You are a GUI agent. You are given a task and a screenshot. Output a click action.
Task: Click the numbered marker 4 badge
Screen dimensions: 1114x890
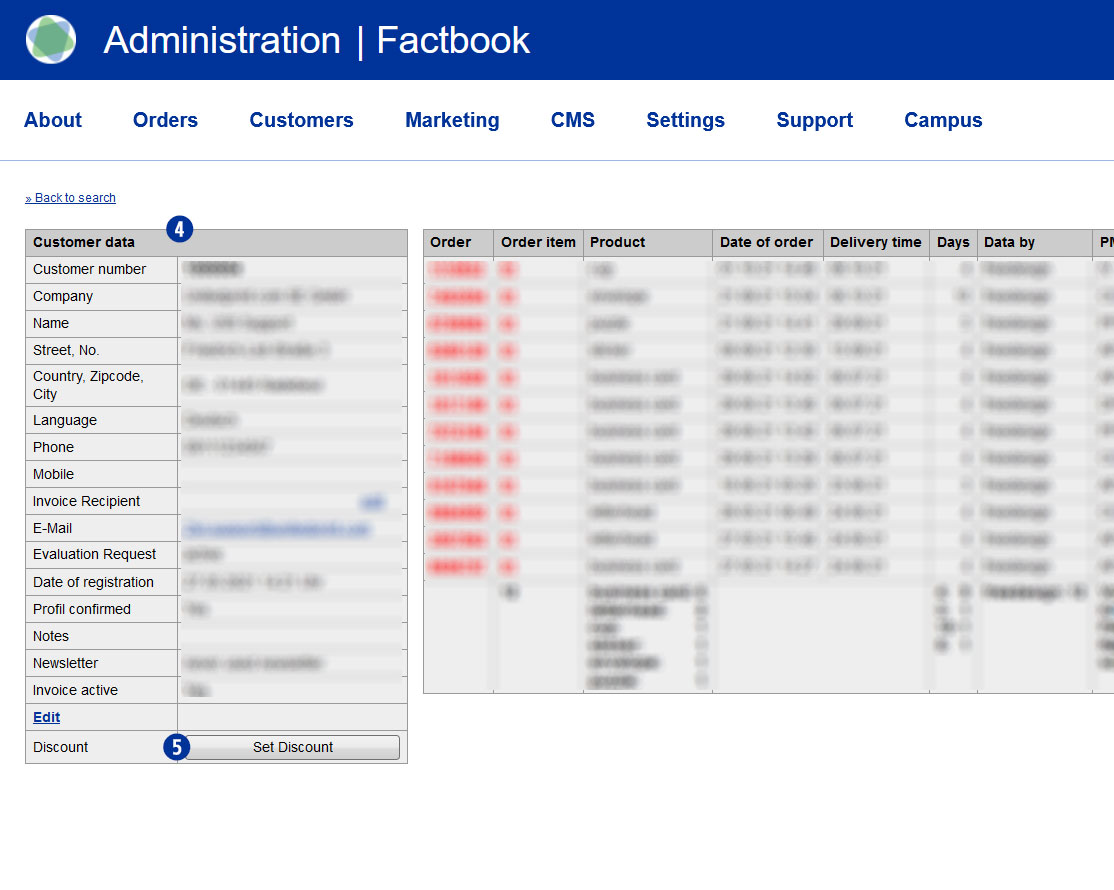[179, 229]
